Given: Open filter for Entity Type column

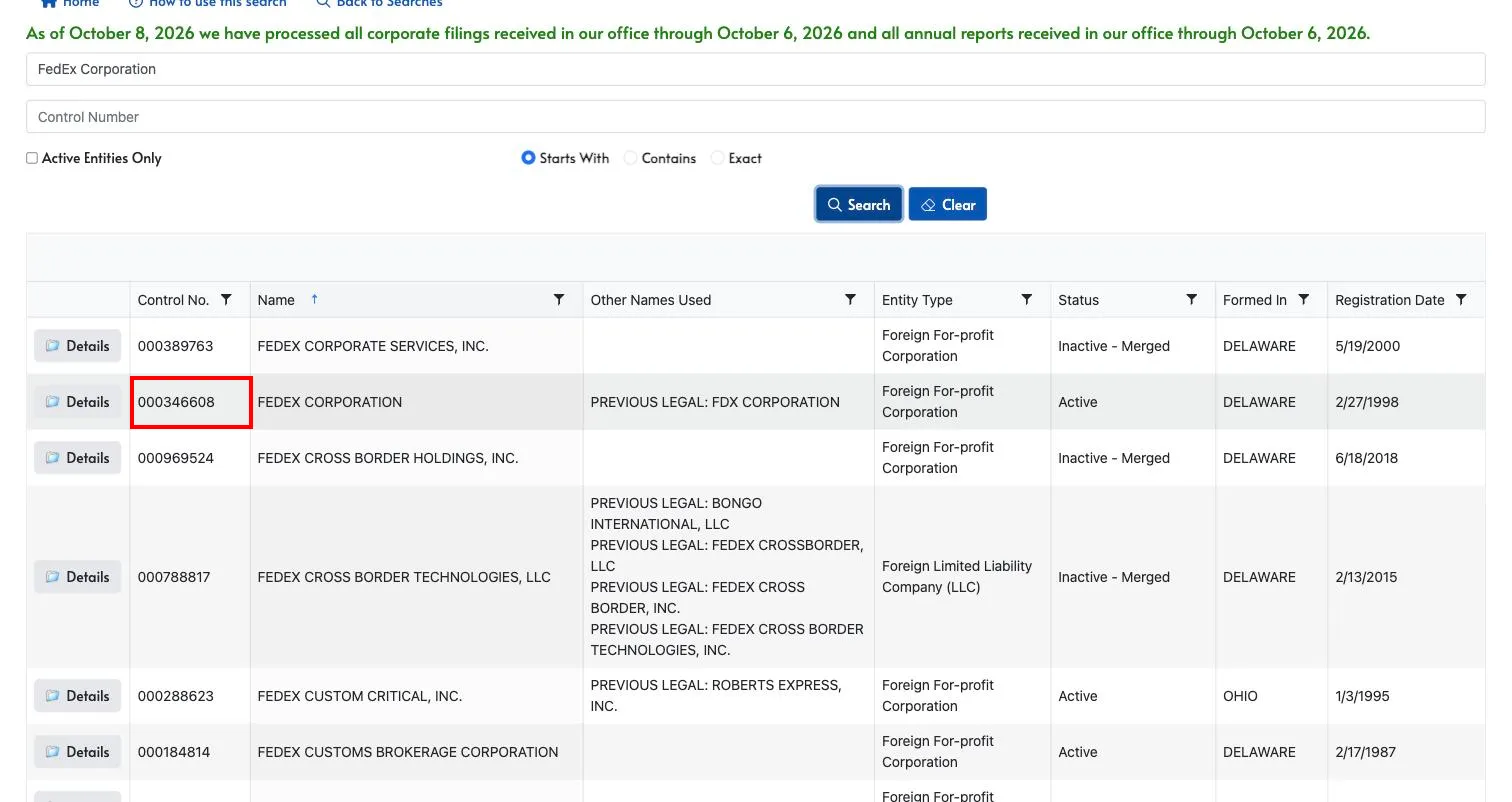Looking at the screenshot, I should [x=1026, y=300].
